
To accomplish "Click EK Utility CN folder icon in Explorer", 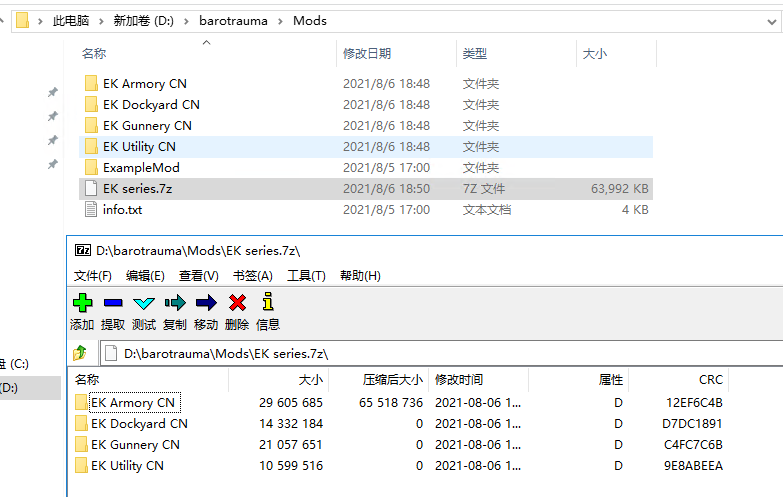I will click(x=91, y=146).
